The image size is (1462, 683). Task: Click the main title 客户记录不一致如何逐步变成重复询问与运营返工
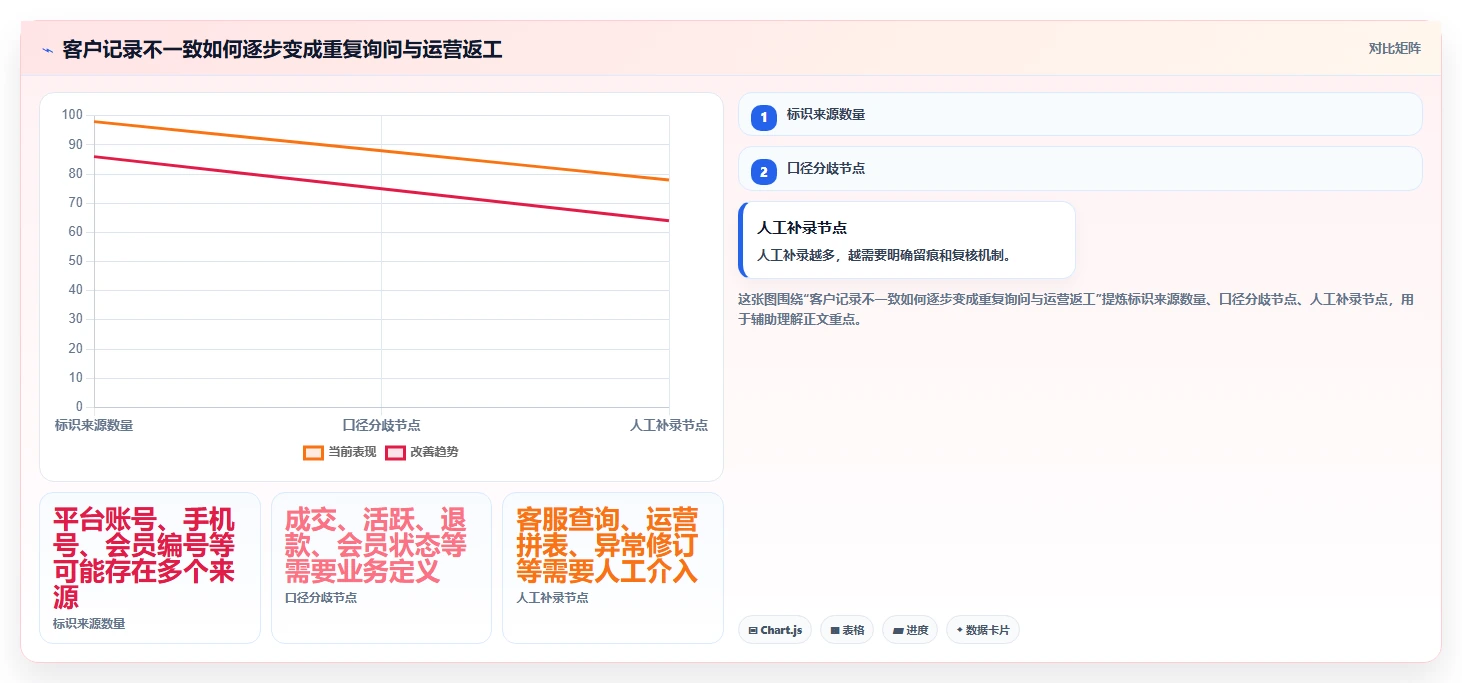[282, 49]
